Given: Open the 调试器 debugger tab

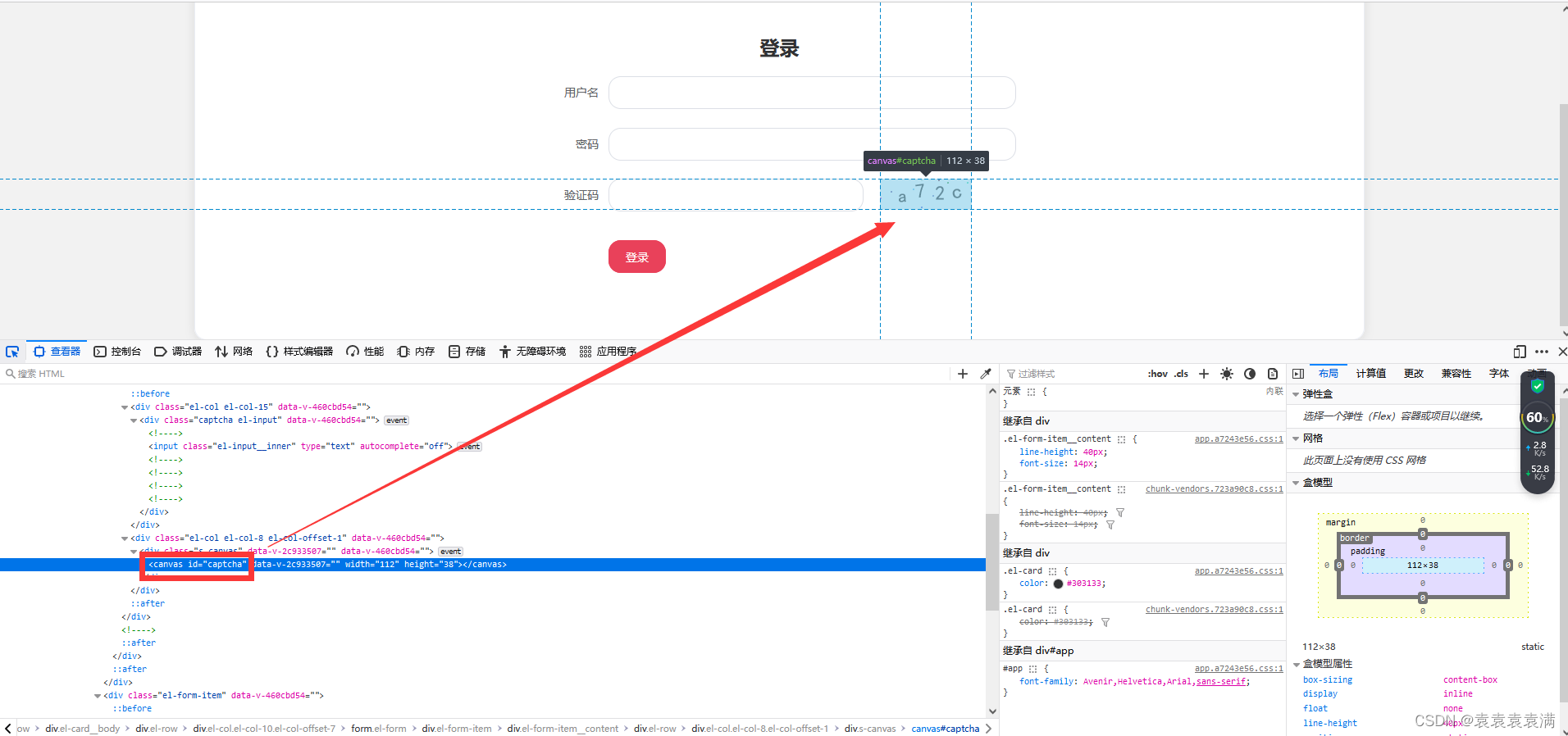Looking at the screenshot, I should [178, 352].
